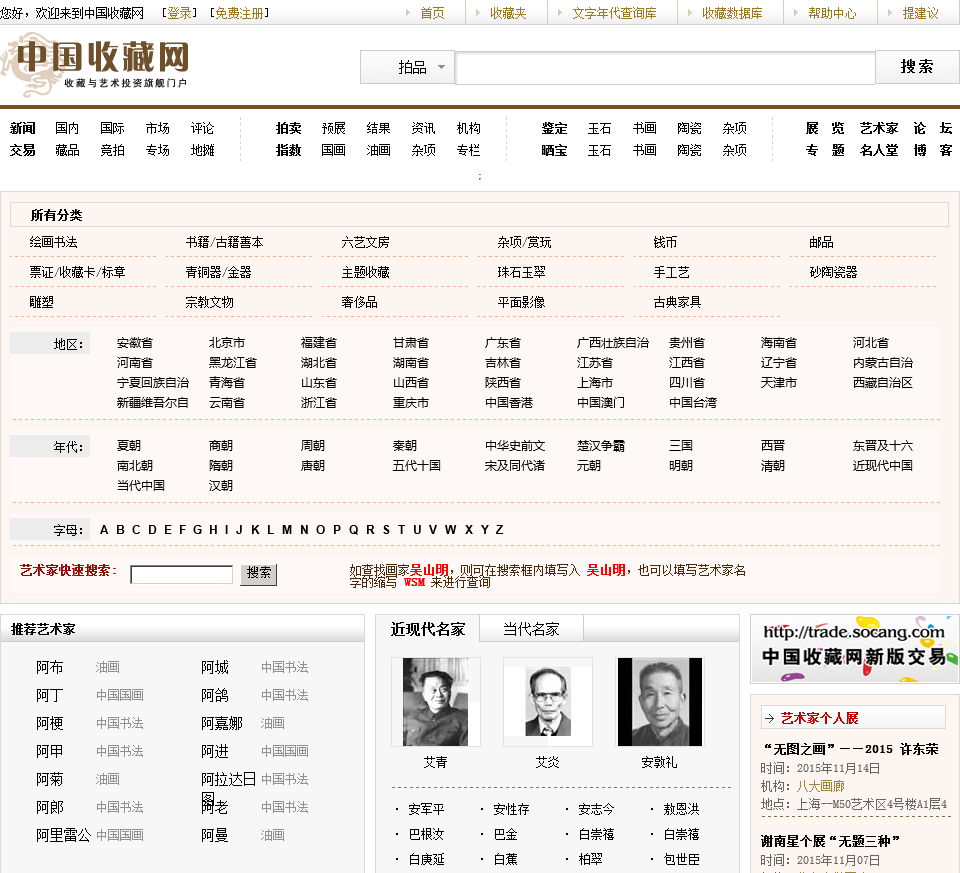Open the 名人堂 navigation link

879,151
